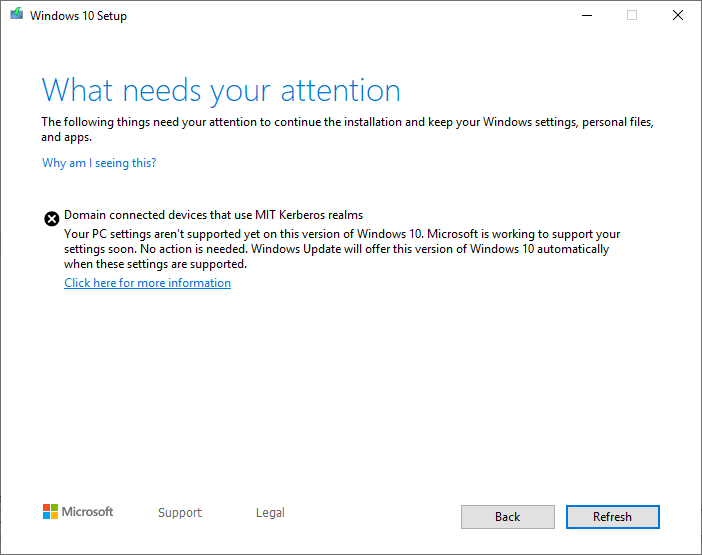Screen dimensions: 702x555
Task: Go back with the Back button
Action: tap(508, 517)
